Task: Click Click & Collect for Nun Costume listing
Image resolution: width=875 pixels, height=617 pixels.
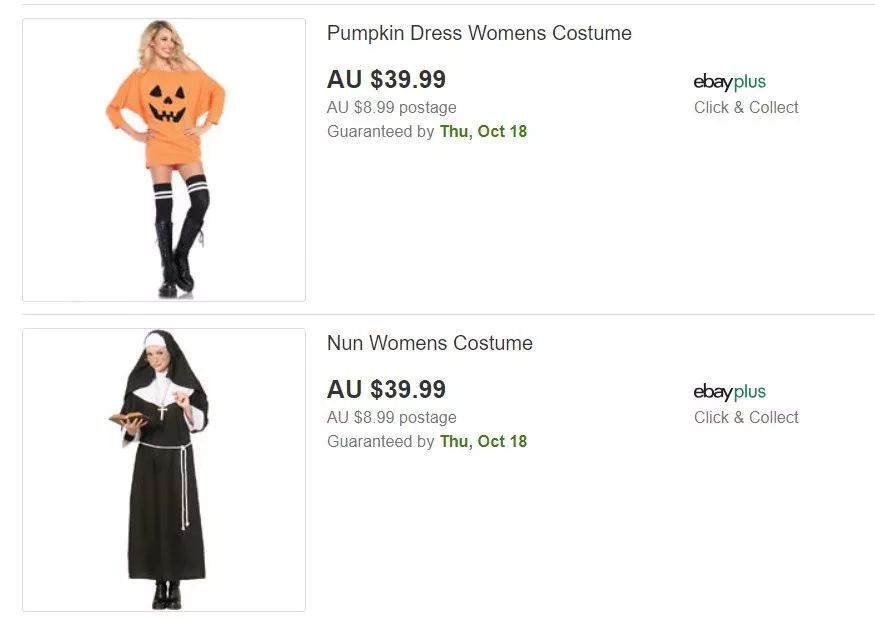Action: [x=746, y=417]
